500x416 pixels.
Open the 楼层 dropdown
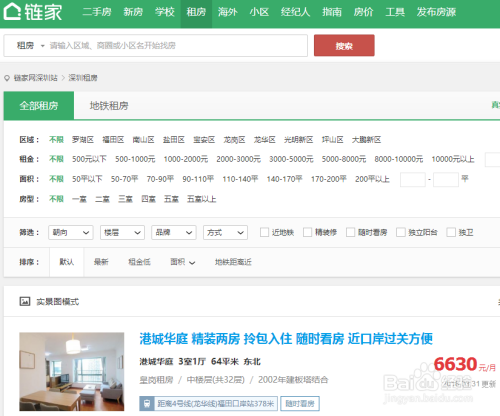pos(122,232)
